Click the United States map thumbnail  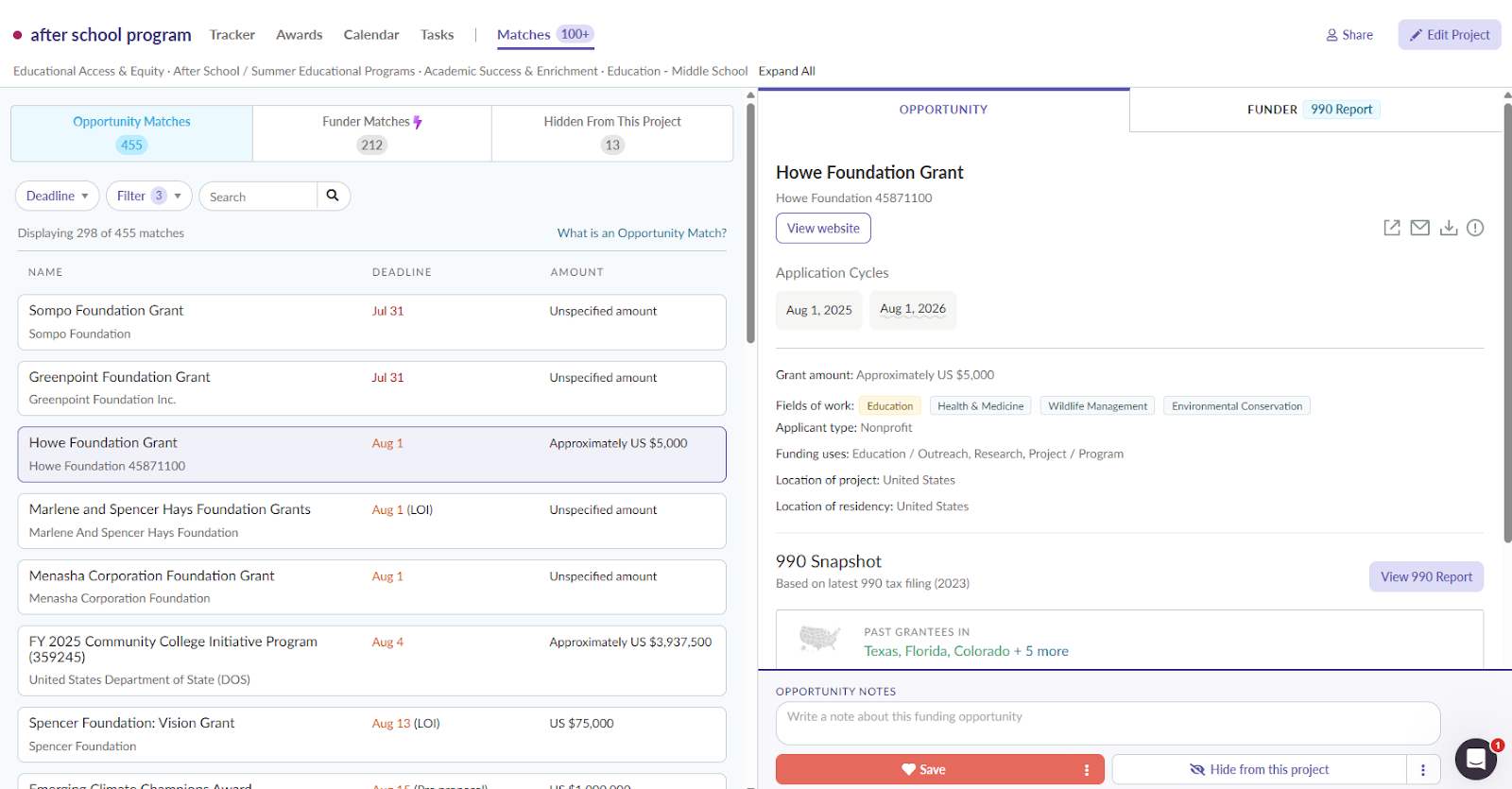coord(818,640)
